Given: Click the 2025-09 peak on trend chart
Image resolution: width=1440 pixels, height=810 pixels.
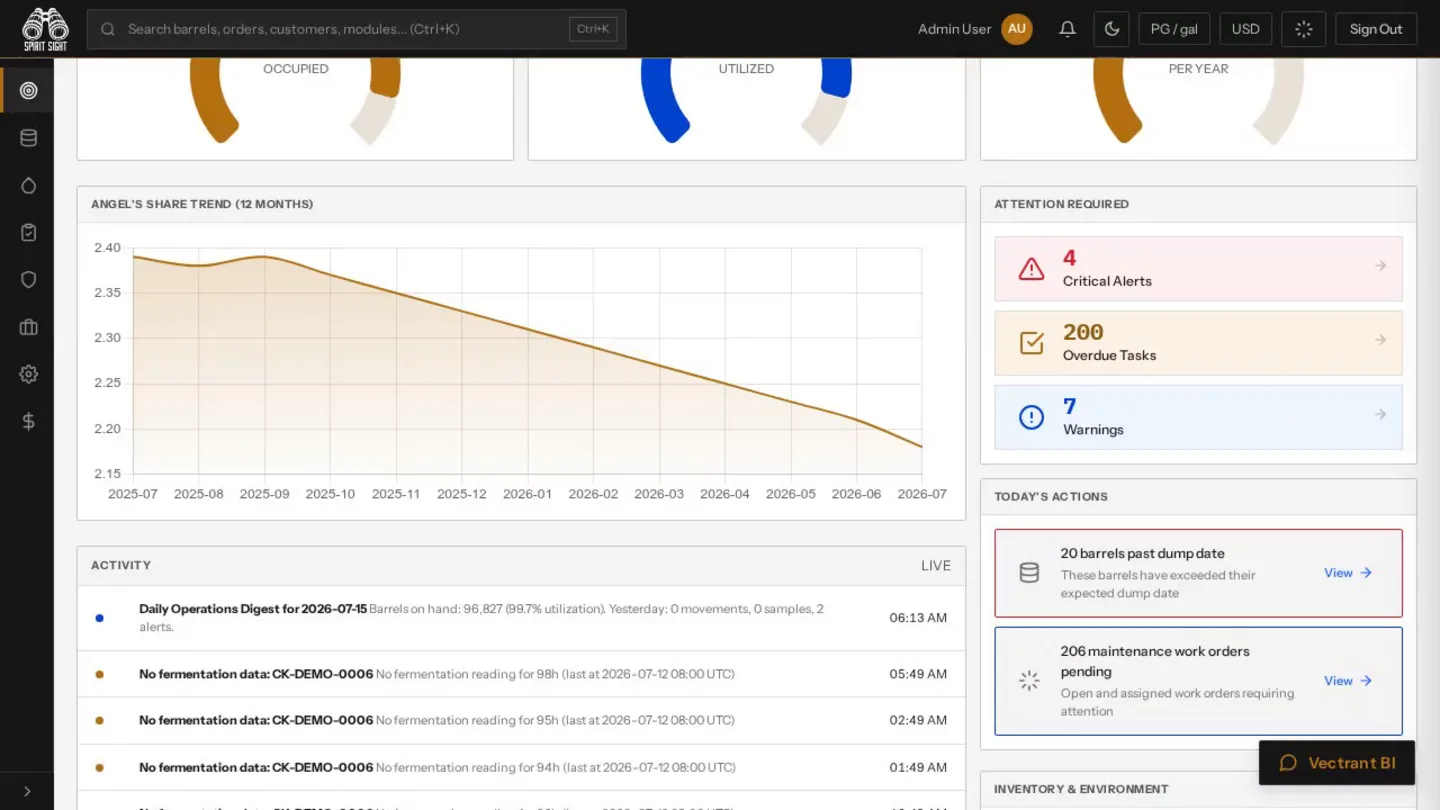Looking at the screenshot, I should click(x=264, y=257).
